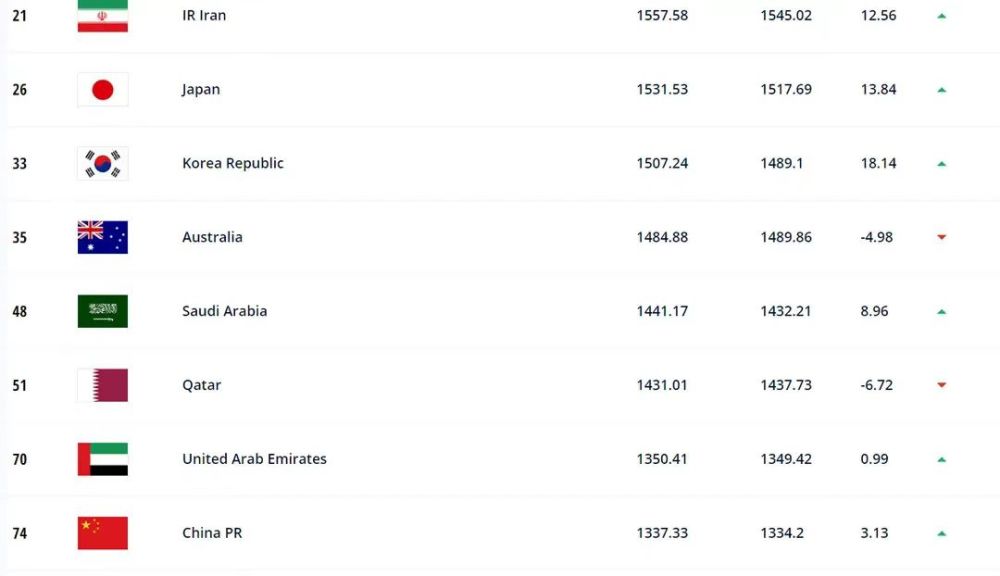Click Korea Republic's +18.14 points change

tap(878, 163)
